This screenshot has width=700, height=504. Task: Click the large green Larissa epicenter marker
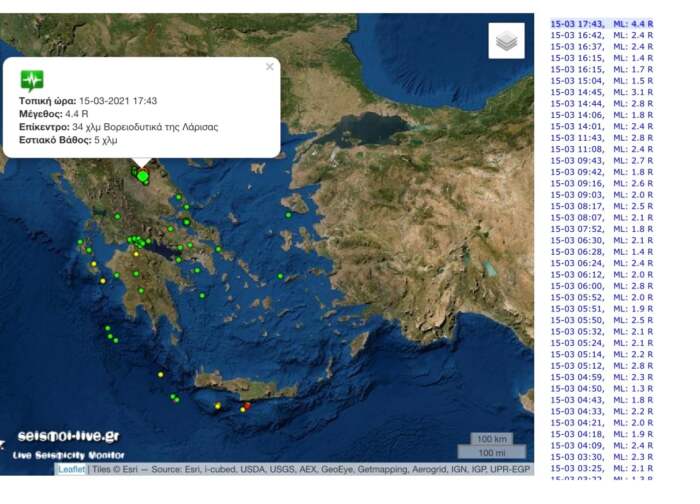(143, 177)
